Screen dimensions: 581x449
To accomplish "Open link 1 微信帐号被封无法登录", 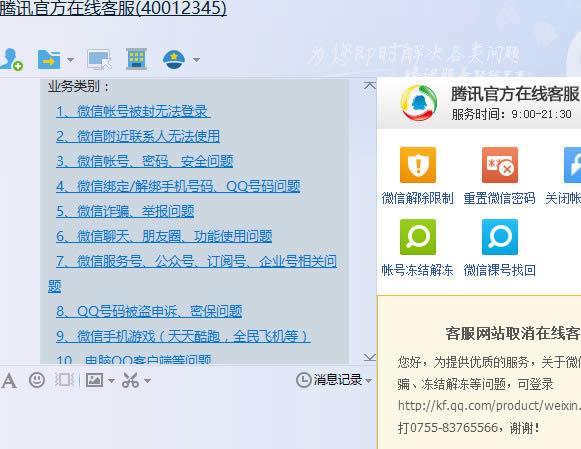I will 133,112.
